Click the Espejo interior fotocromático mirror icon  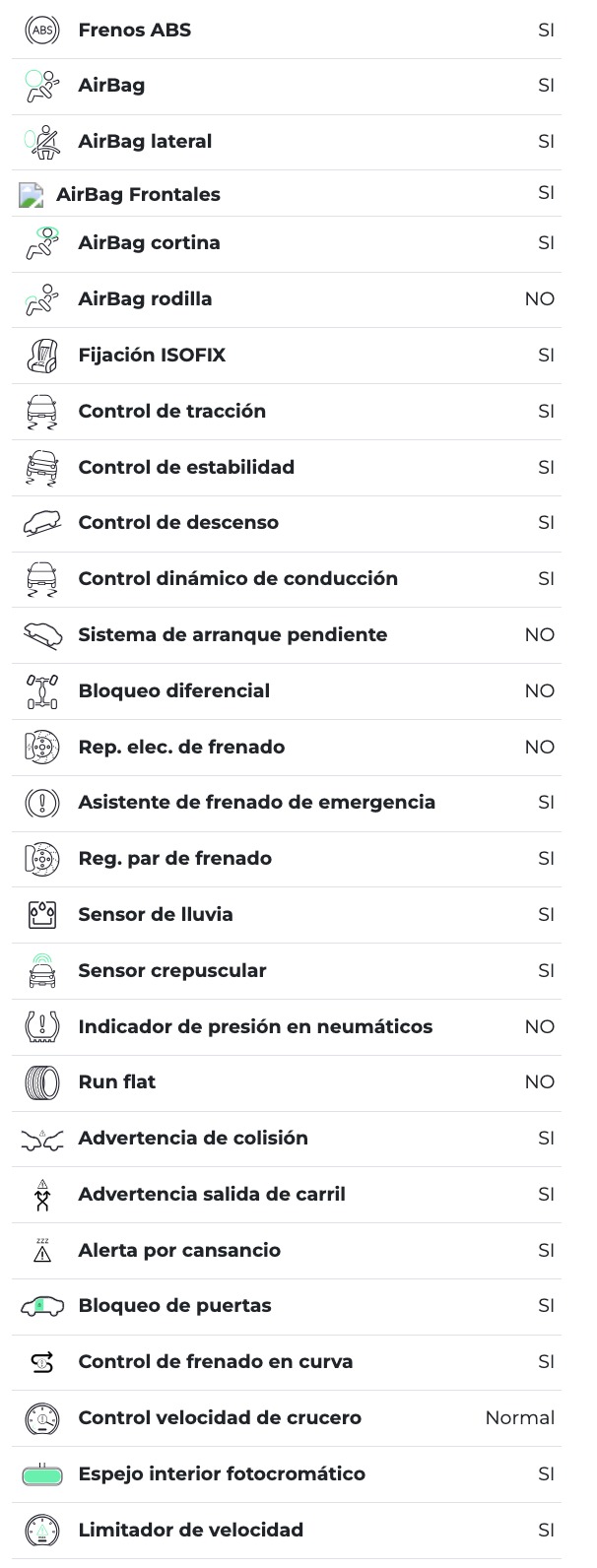pos(41,1474)
